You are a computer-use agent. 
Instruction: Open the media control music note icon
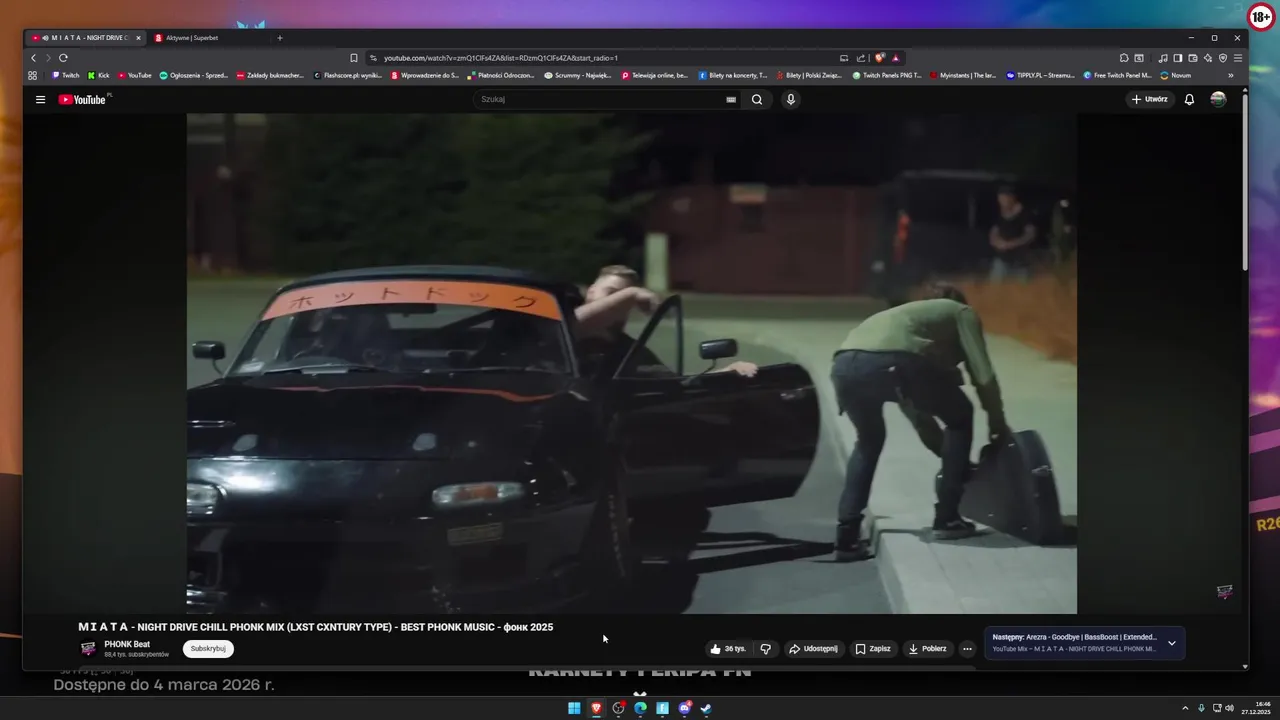point(1163,58)
